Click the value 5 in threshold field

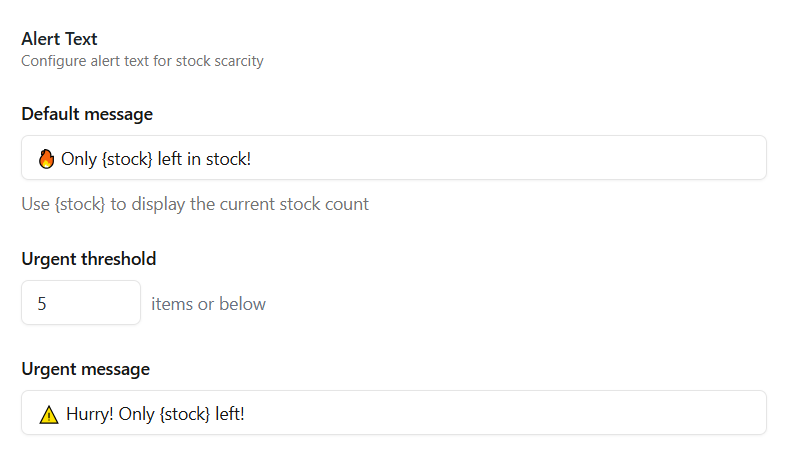42,303
